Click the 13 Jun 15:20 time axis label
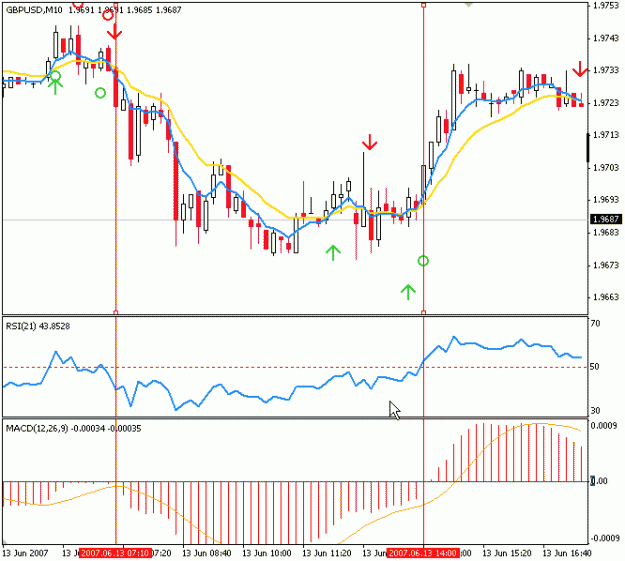 [x=507, y=553]
